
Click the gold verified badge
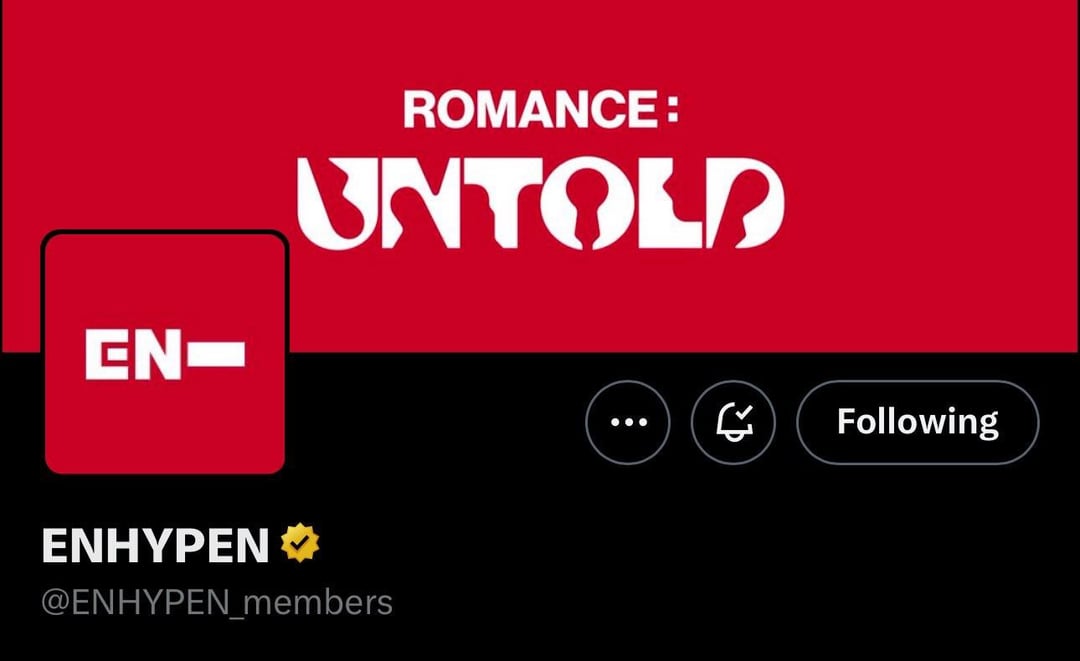tap(300, 543)
